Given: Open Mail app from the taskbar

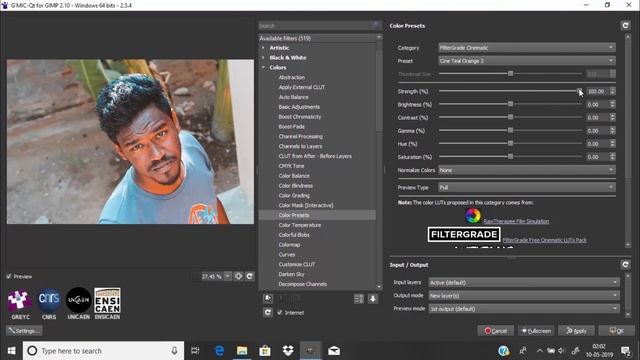Looking at the screenshot, I should [x=334, y=351].
